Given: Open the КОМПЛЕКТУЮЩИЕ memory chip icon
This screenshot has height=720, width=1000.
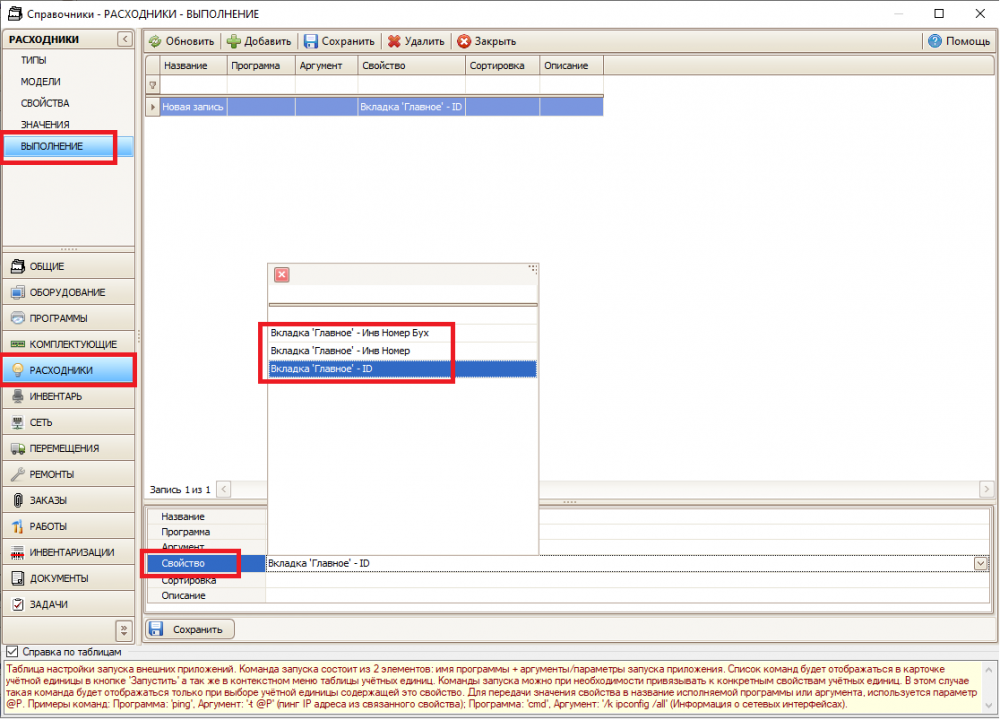Looking at the screenshot, I should click(x=18, y=344).
